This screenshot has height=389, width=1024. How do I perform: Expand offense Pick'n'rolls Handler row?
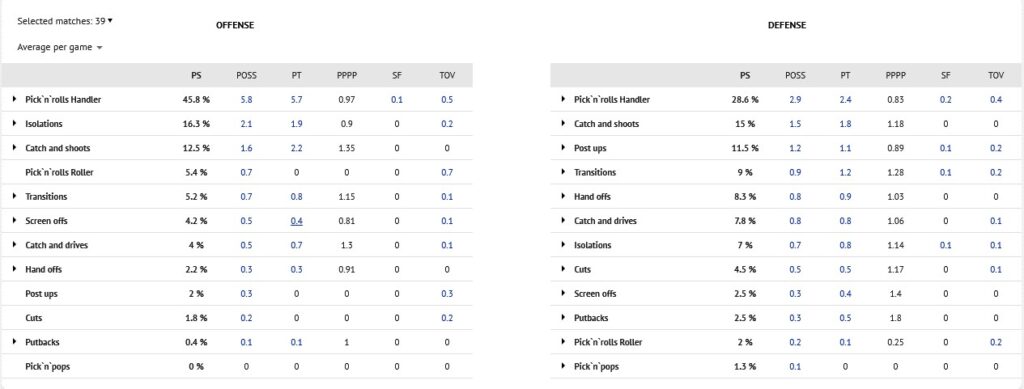click(14, 99)
